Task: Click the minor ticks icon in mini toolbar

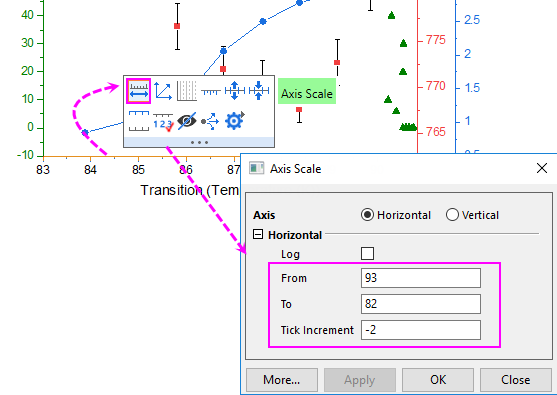Action: click(x=211, y=92)
